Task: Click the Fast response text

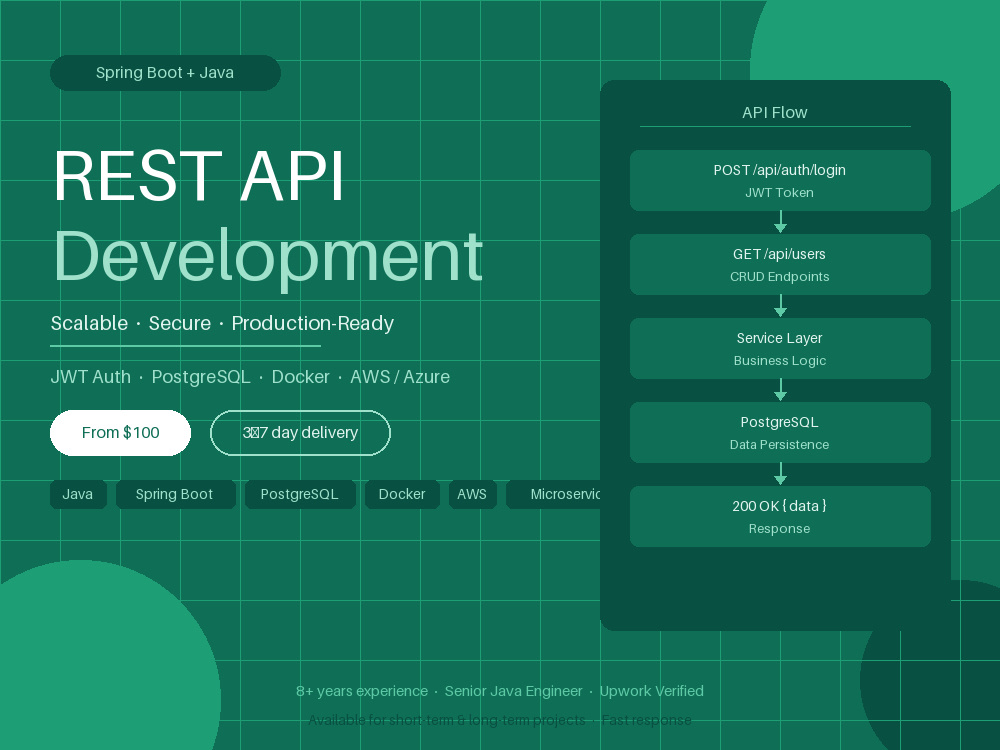Action: 647,720
